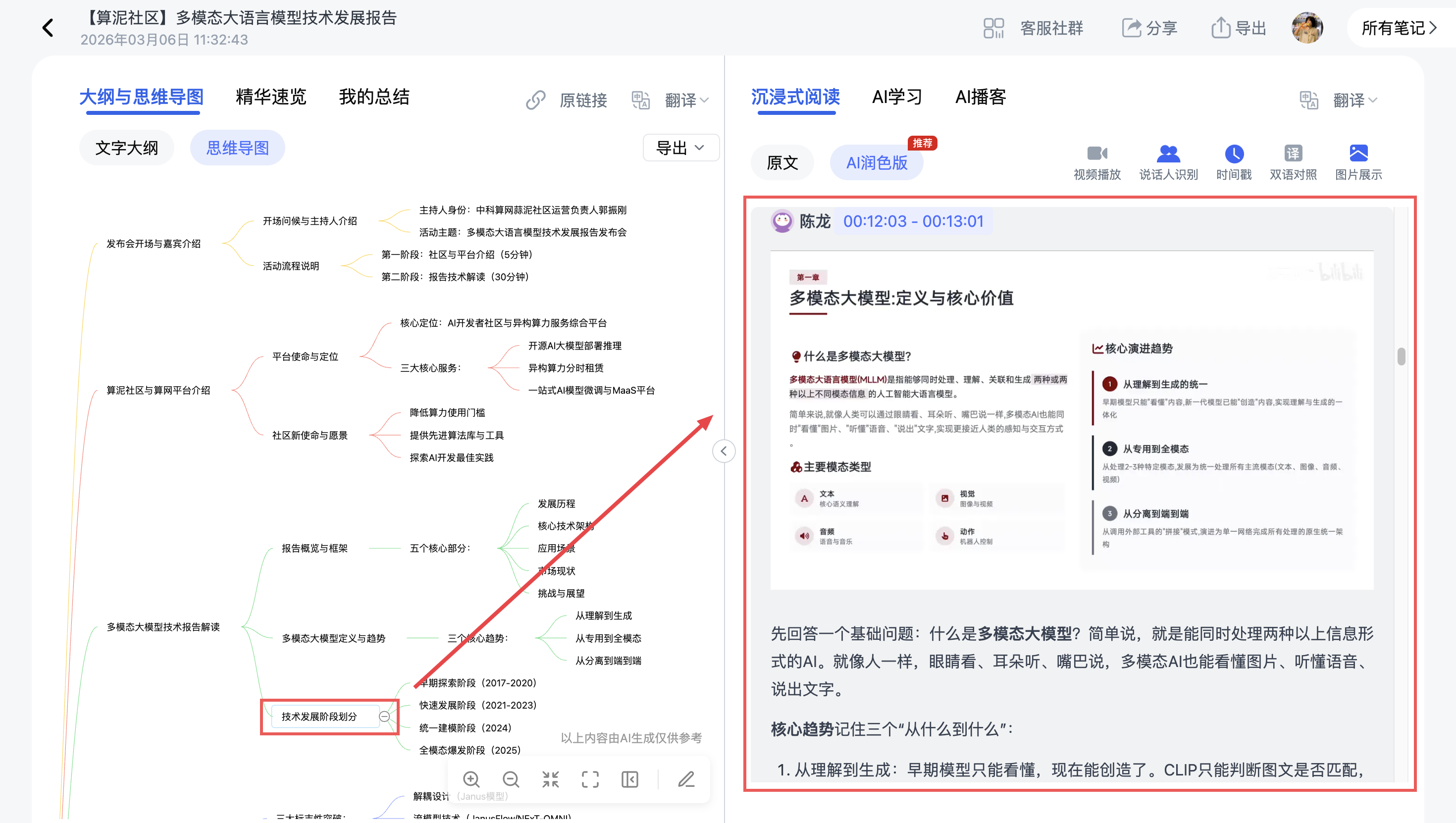Viewport: 1456px width, 823px height.
Task: Toggle 视频播放 camera icon
Action: click(1097, 154)
